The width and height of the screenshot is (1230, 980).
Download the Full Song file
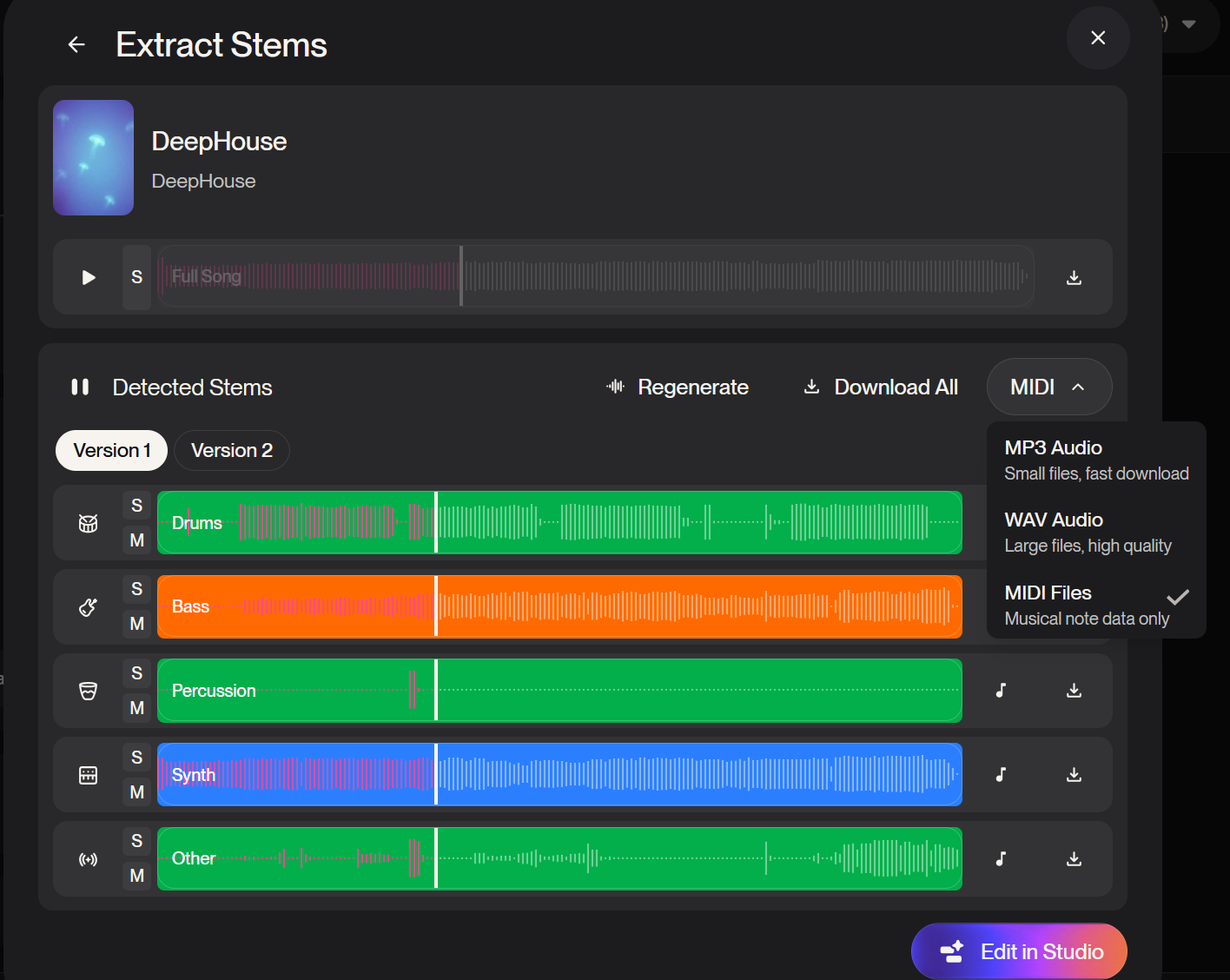click(x=1074, y=277)
